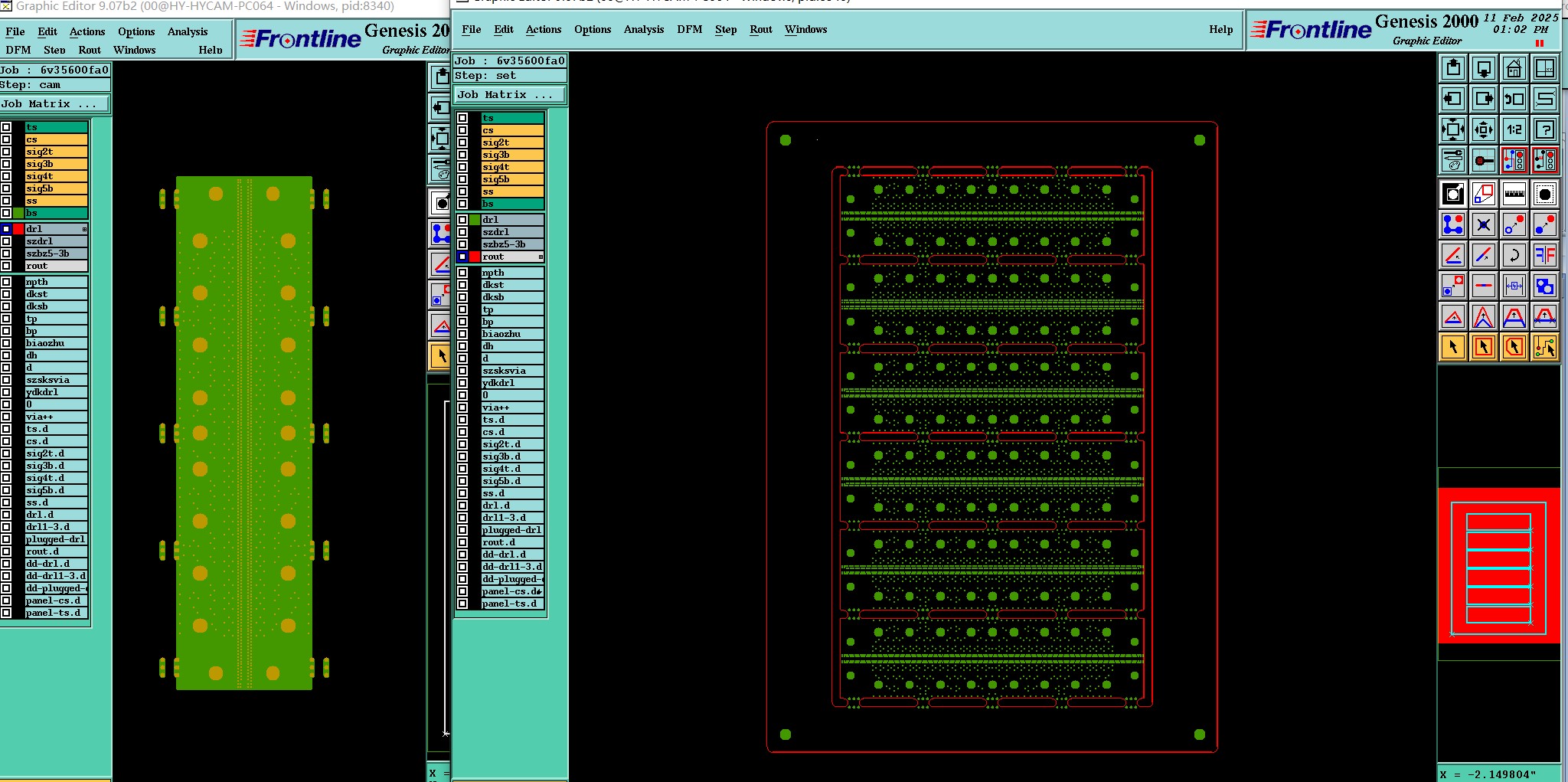Open the File menu in cam window
The width and height of the screenshot is (1568, 782).
tap(15, 31)
